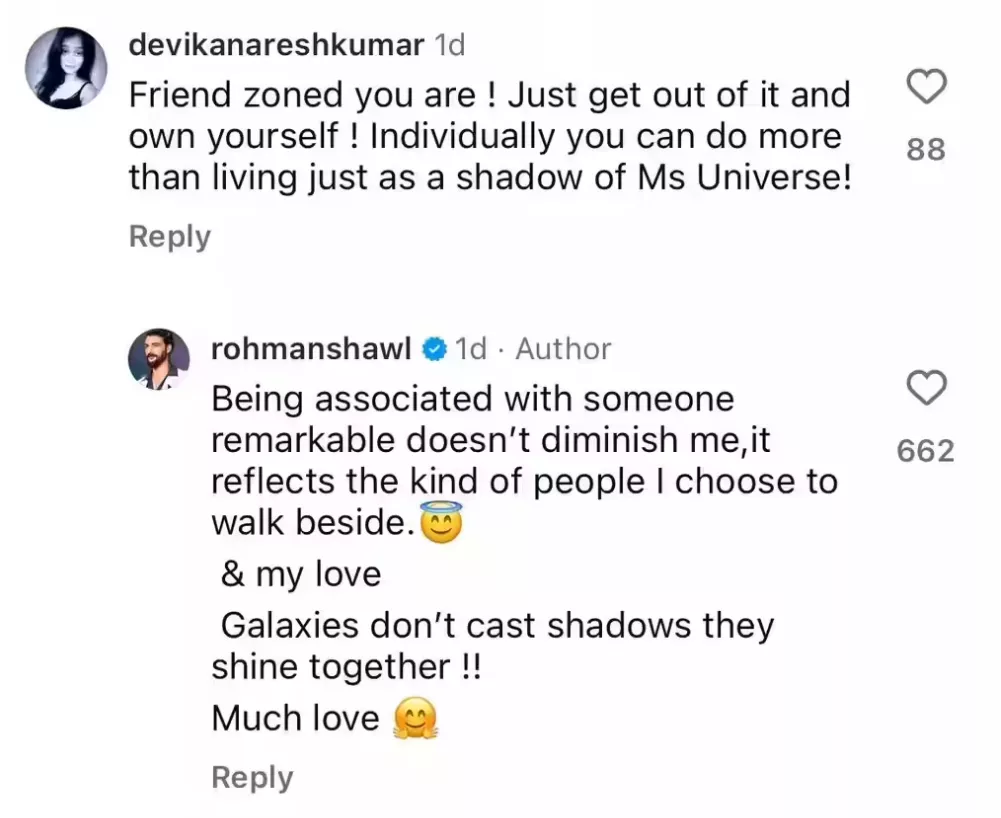Open rohmanshawl's profile picture
1001x818 pixels.
159,358
